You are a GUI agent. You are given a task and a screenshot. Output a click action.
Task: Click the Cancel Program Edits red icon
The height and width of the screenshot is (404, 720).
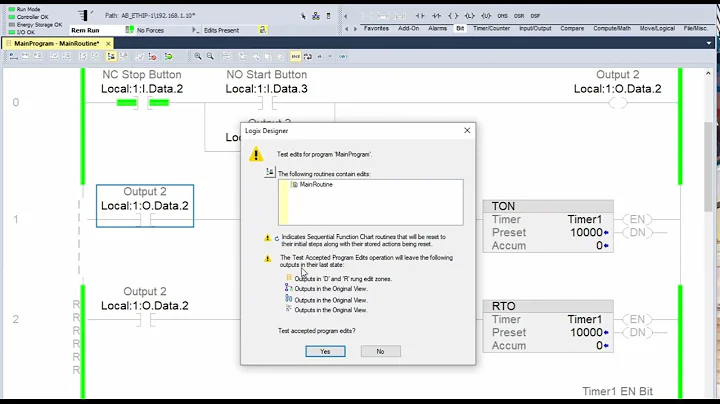point(152,56)
